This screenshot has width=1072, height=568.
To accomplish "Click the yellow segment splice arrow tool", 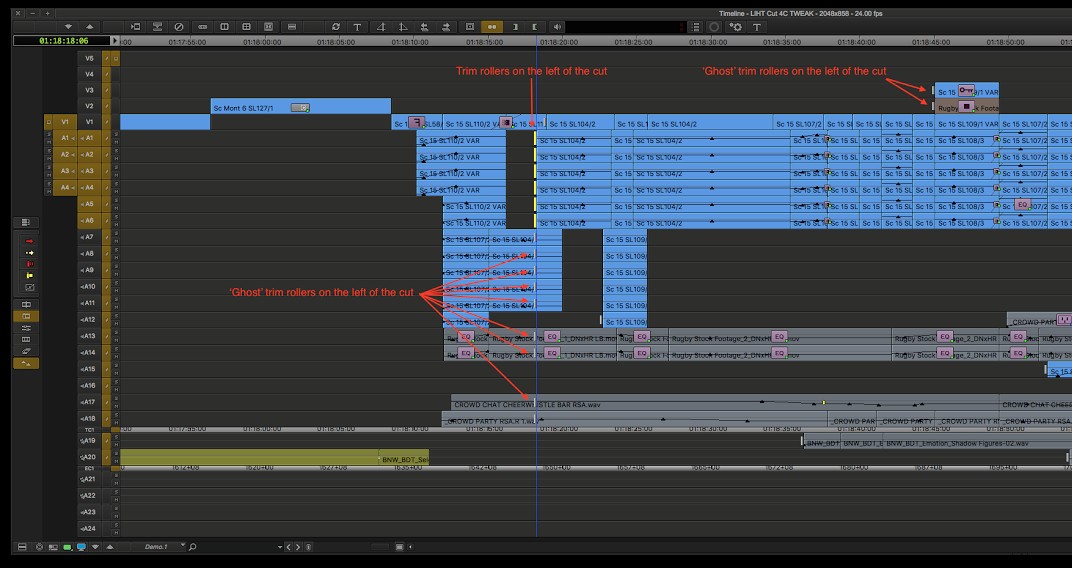I will tap(29, 253).
